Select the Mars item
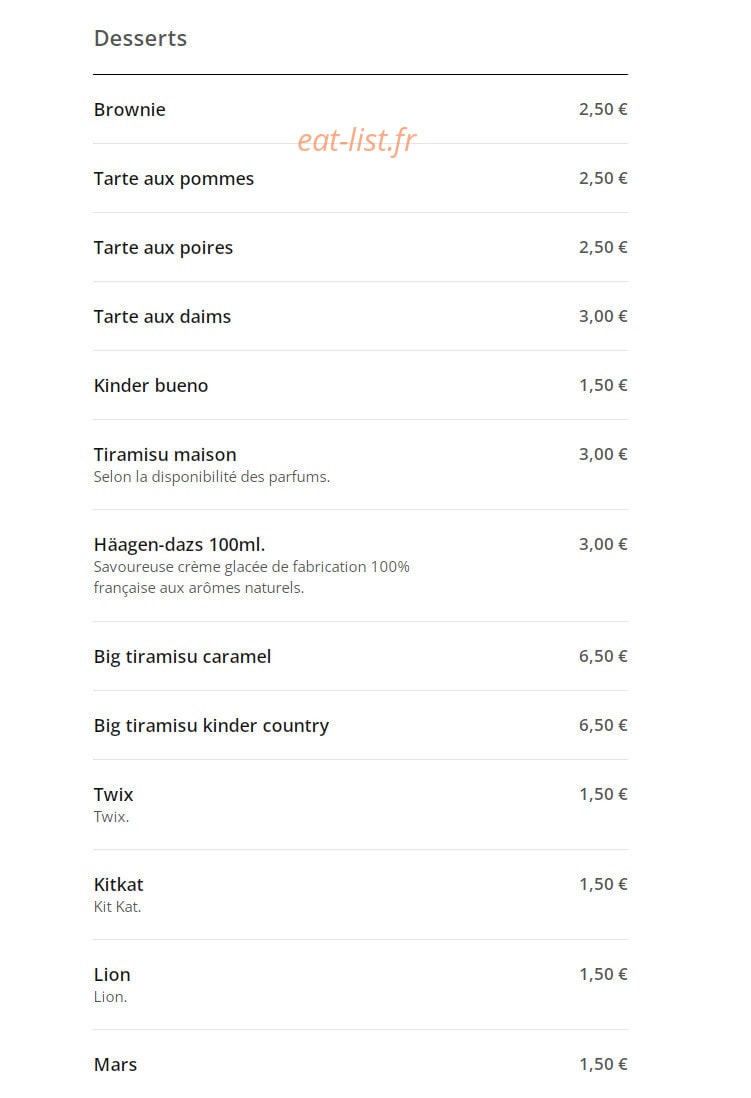The height and width of the screenshot is (1098, 751). pyautogui.click(x=360, y=1064)
